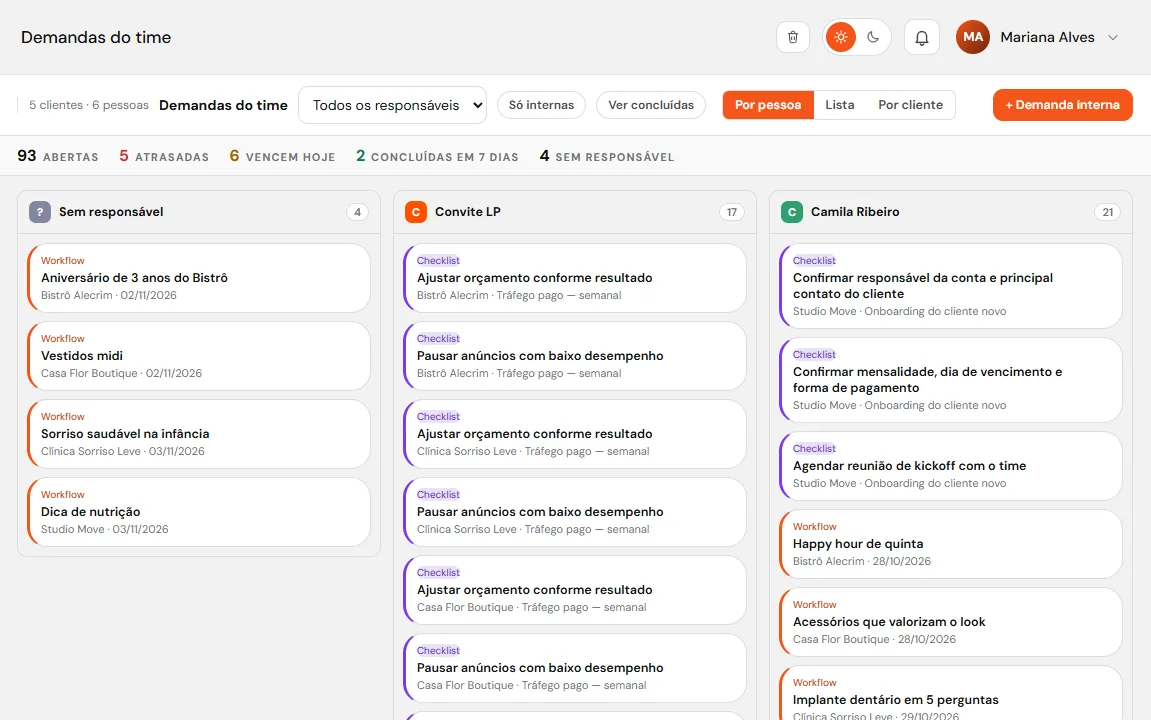Switch to the Lista view tab
The width and height of the screenshot is (1151, 720).
coord(839,105)
